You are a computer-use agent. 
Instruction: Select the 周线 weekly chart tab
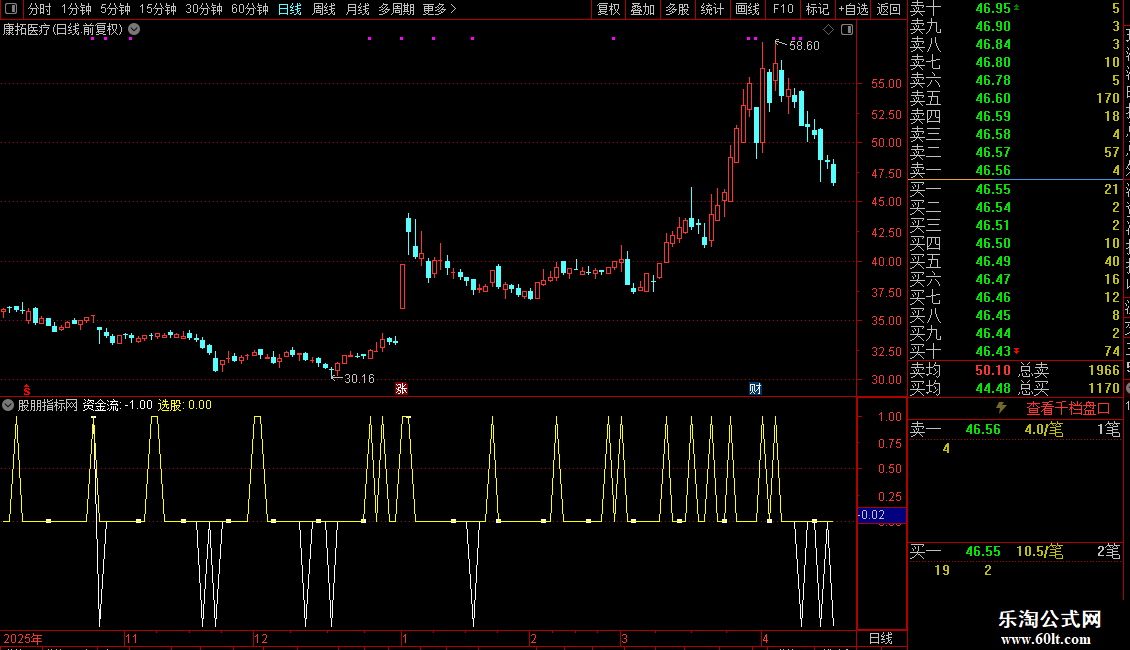(324, 9)
